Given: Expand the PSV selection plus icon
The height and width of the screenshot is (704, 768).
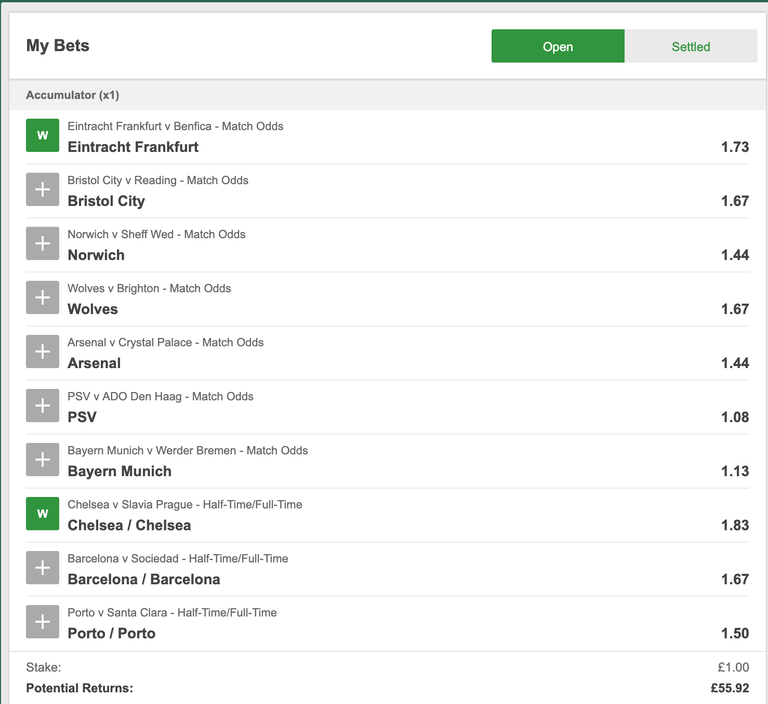Looking at the screenshot, I should [43, 405].
